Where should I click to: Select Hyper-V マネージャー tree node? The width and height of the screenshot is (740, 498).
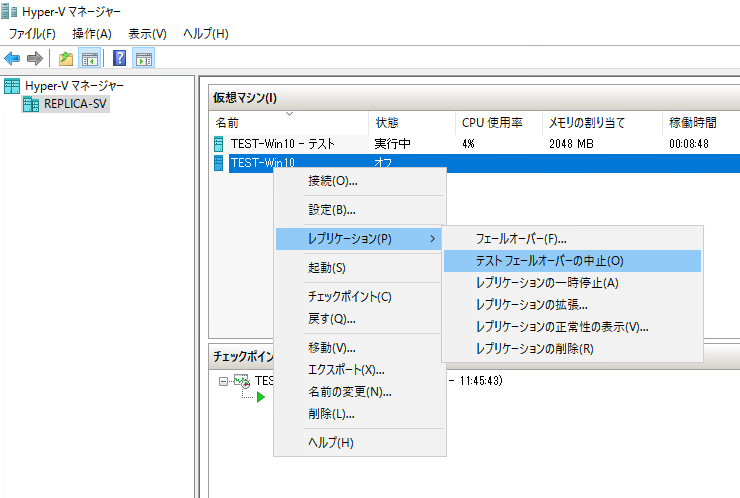click(x=74, y=86)
